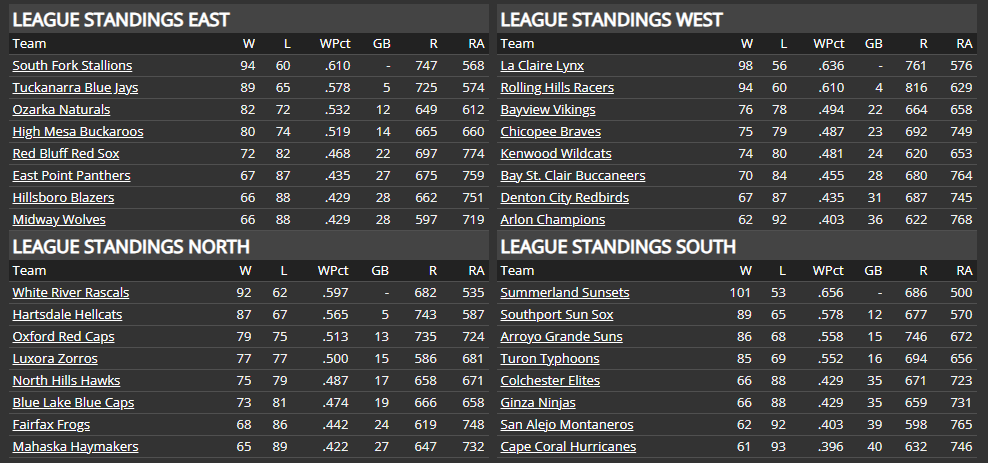Select the Cape Coral Hurricanes link
Image resolution: width=988 pixels, height=463 pixels.
point(568,447)
